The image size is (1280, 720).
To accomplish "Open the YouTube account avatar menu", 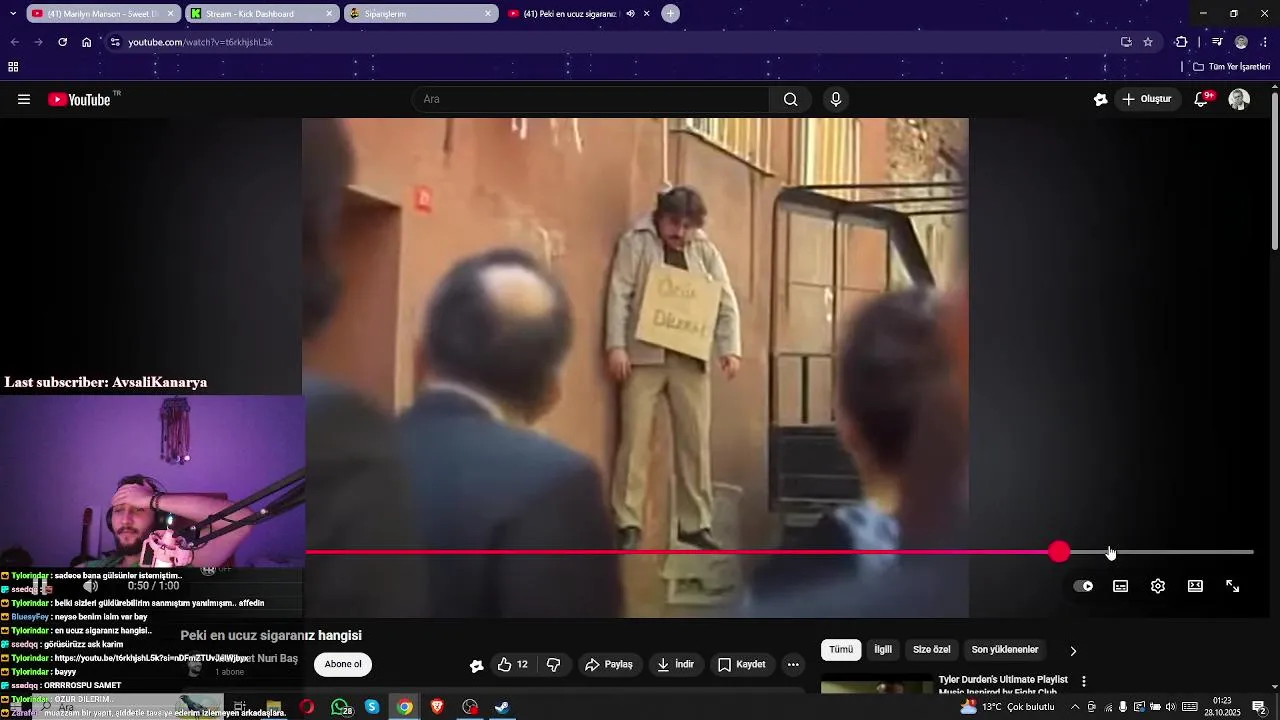I will coord(1239,99).
